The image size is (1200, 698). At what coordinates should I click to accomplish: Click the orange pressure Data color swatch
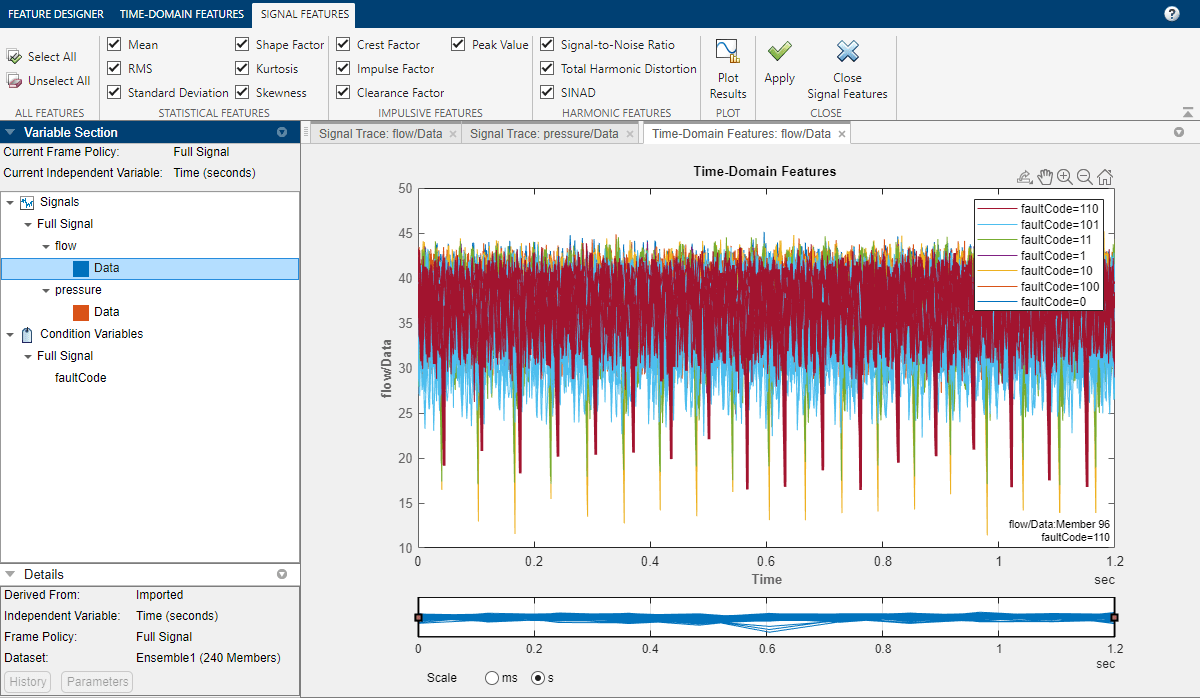coord(82,312)
